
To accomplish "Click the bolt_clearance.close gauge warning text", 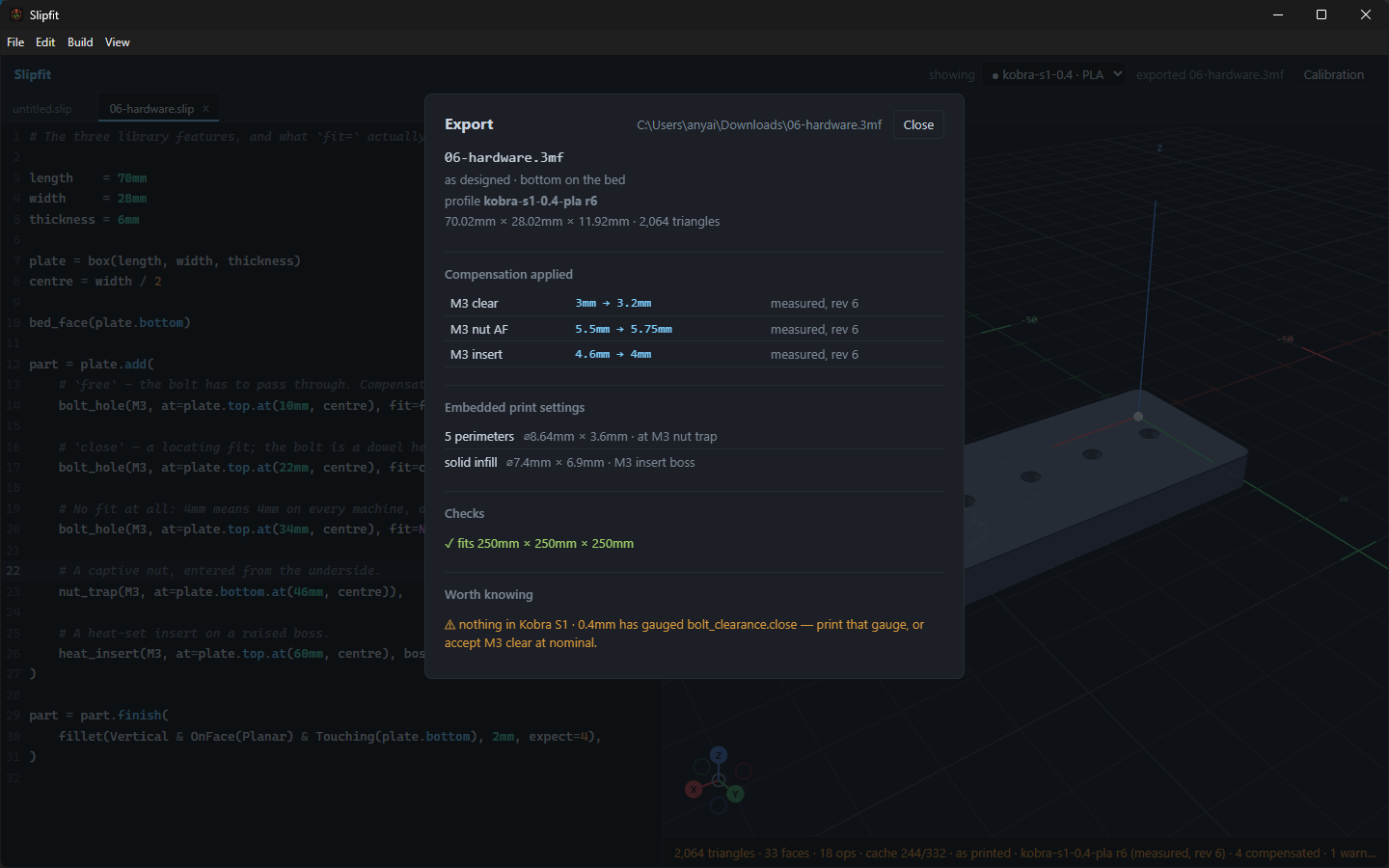I will (684, 634).
